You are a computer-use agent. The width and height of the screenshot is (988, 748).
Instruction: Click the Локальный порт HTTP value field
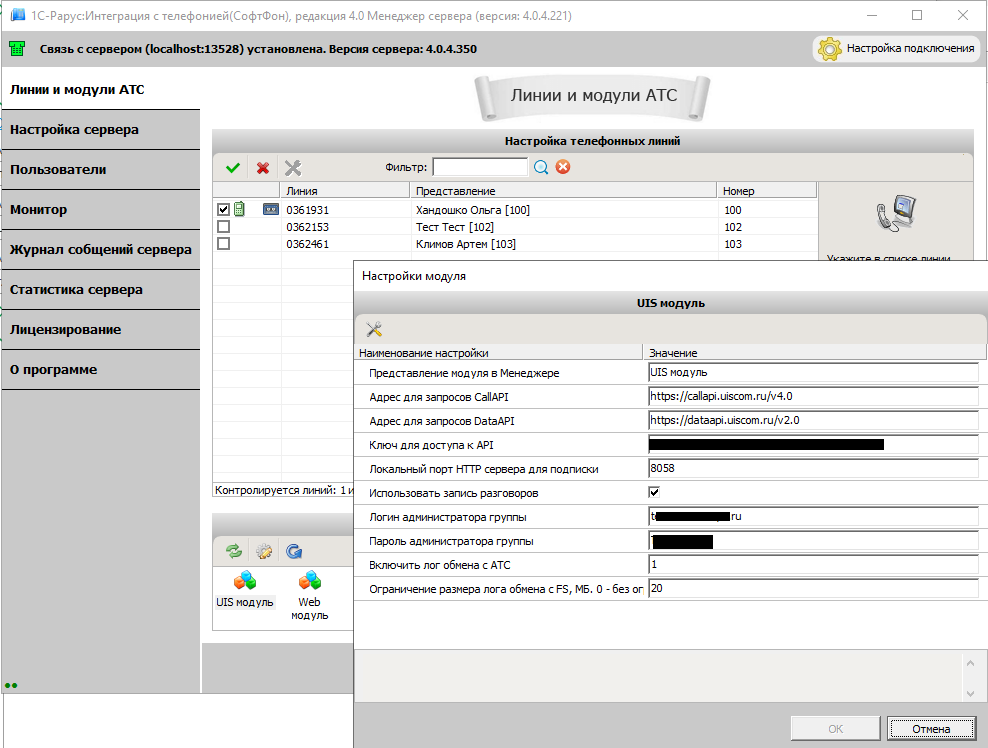812,468
